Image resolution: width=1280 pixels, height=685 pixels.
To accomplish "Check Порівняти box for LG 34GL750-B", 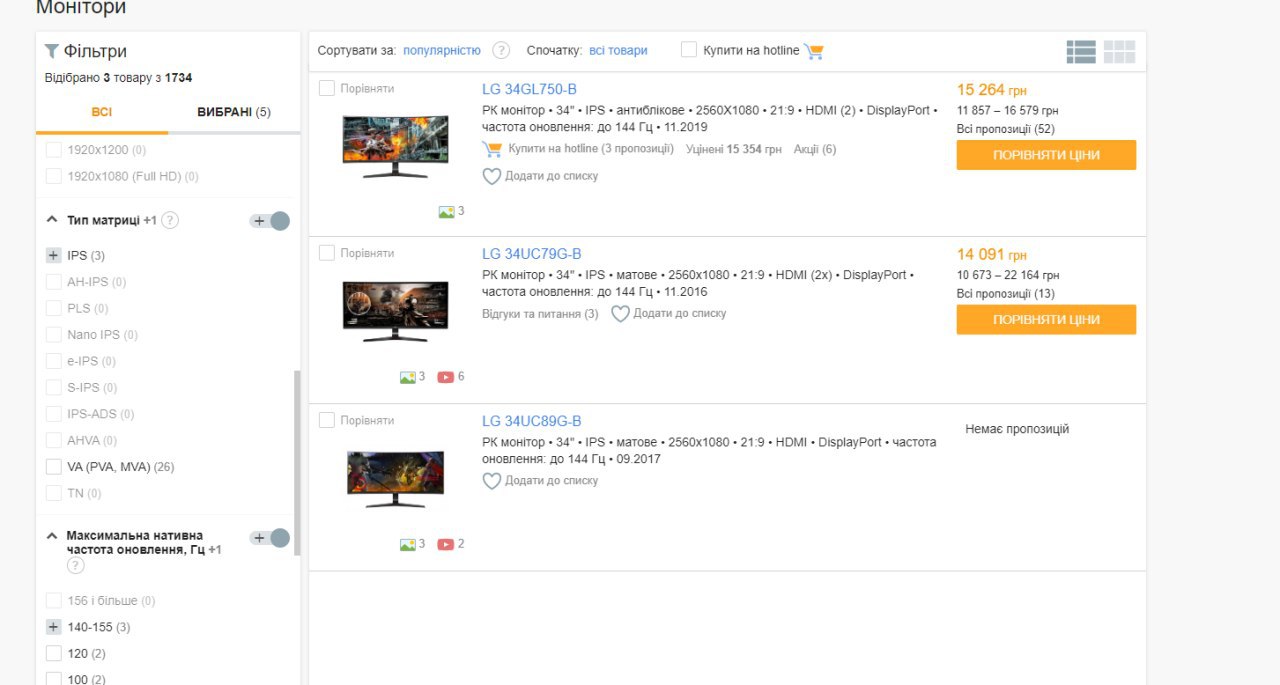I will pyautogui.click(x=327, y=88).
